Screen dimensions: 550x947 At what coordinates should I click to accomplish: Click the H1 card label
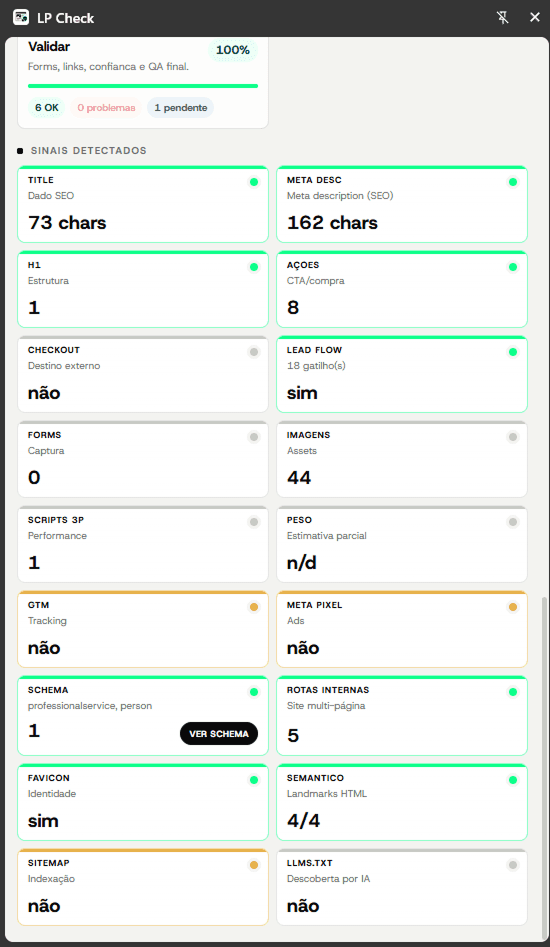(x=34, y=265)
